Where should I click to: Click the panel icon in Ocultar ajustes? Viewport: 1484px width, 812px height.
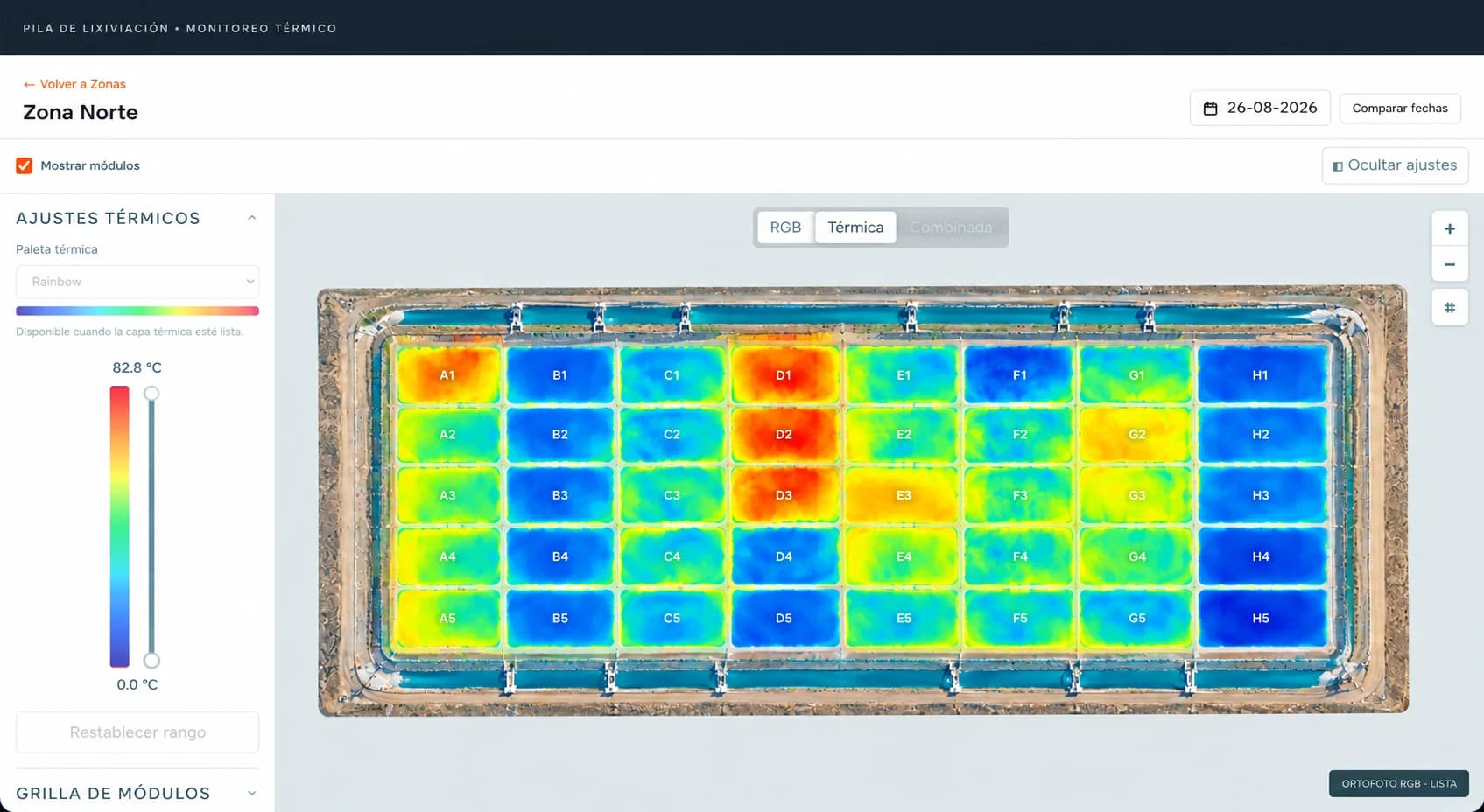(x=1337, y=166)
